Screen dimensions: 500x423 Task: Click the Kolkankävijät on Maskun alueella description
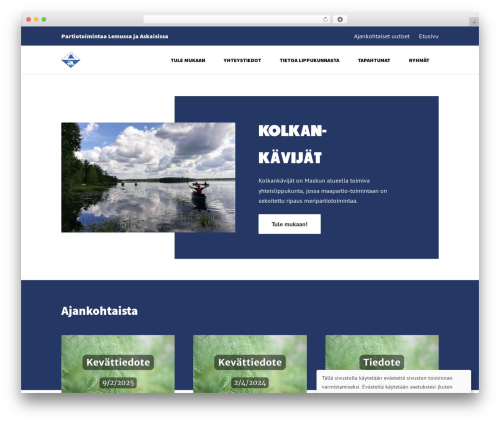point(323,191)
